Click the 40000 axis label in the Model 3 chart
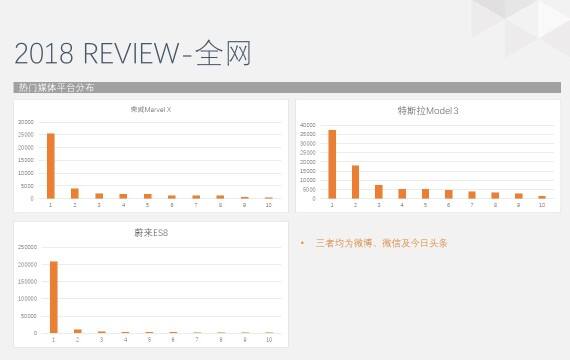Image resolution: width=570 pixels, height=360 pixels. click(308, 125)
